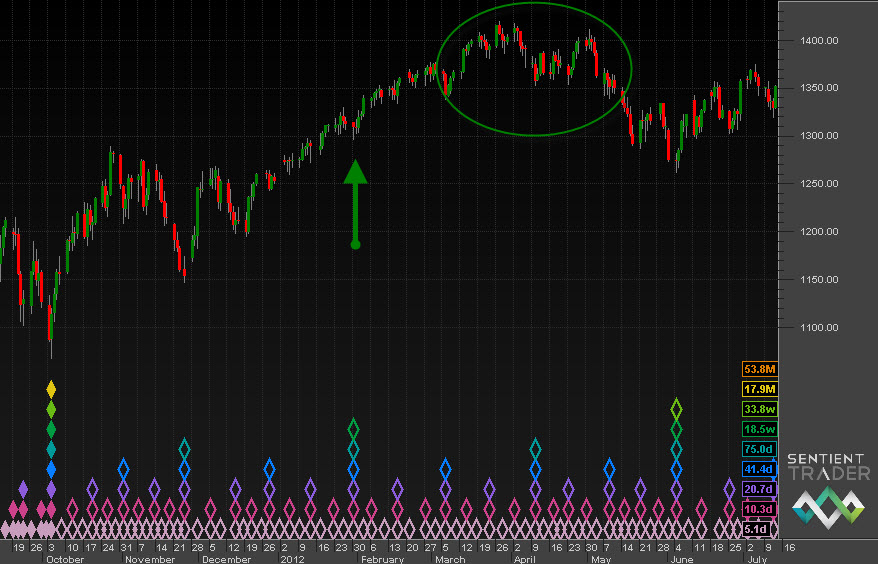
Task: Click the solid yellow diamond above October 3
Action: (51, 388)
